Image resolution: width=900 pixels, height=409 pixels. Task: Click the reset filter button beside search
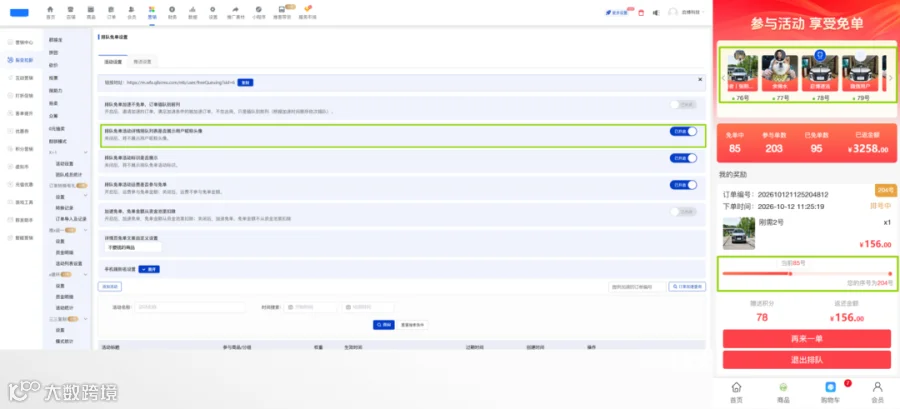point(413,325)
